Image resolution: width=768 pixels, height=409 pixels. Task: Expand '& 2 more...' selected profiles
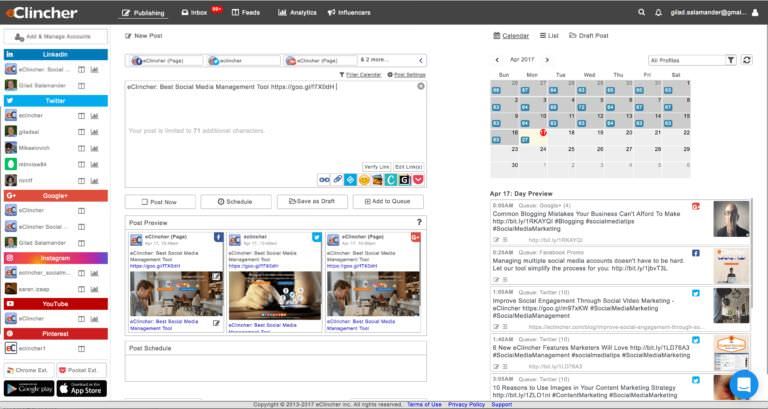(x=374, y=60)
